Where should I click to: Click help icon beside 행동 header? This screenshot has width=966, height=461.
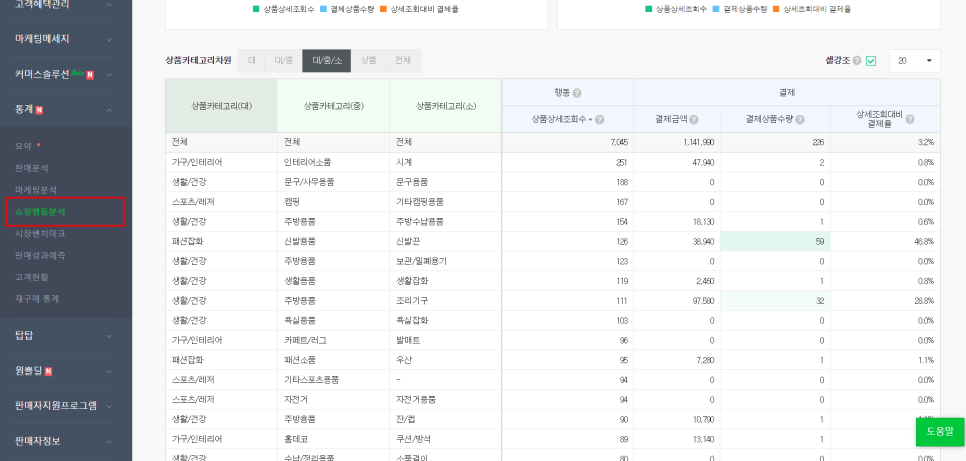pos(577,93)
